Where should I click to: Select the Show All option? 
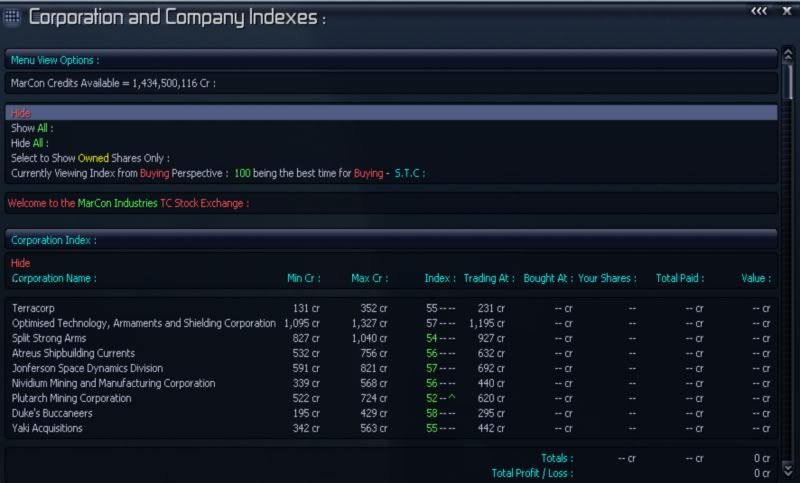pyautogui.click(x=31, y=128)
